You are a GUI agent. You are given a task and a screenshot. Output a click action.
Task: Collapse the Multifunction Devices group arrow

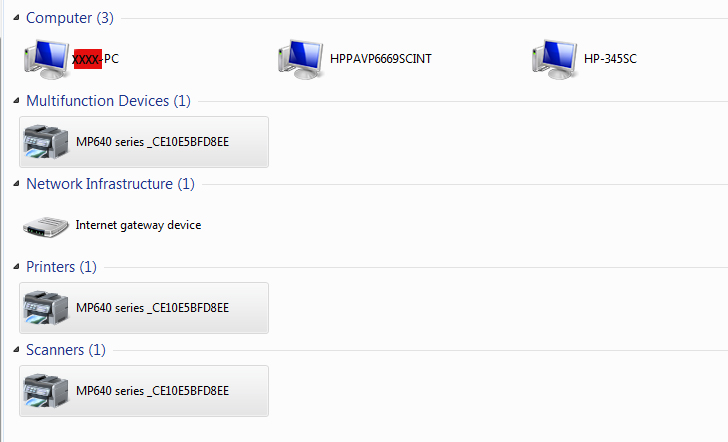[16, 101]
